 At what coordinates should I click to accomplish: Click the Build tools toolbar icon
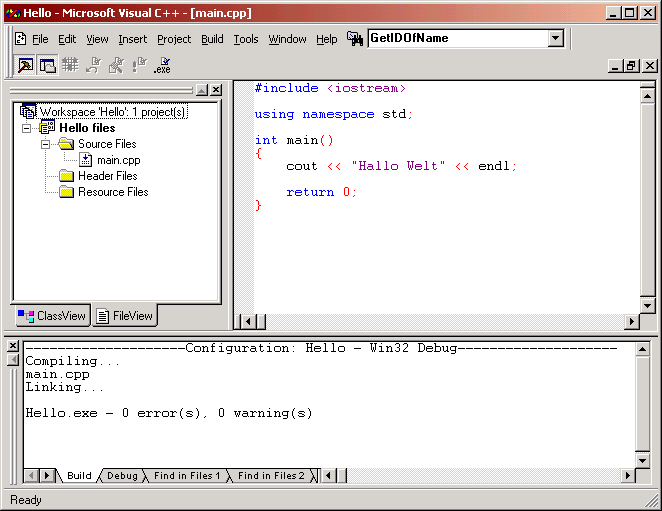[117, 65]
